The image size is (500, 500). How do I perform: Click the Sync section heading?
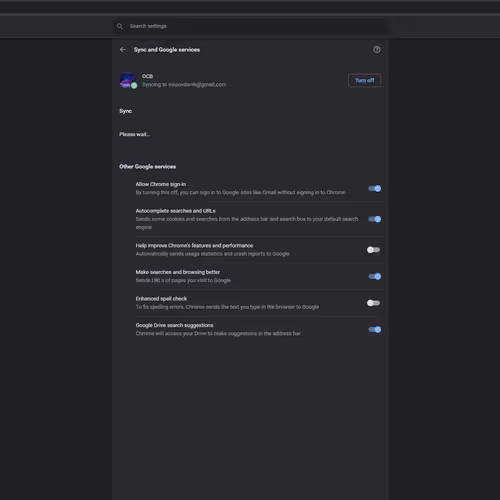click(126, 111)
